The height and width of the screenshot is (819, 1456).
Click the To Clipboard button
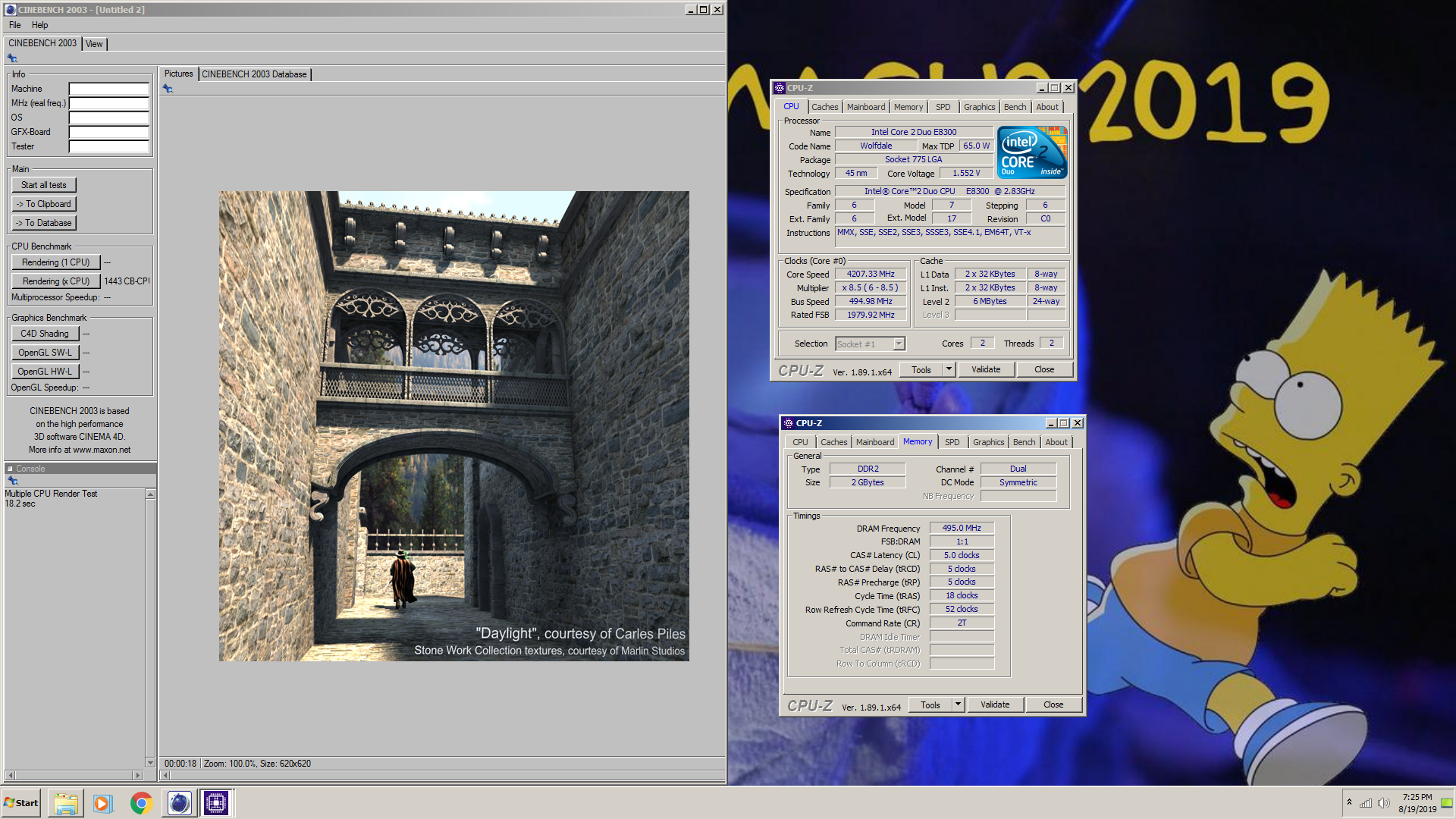tap(44, 204)
